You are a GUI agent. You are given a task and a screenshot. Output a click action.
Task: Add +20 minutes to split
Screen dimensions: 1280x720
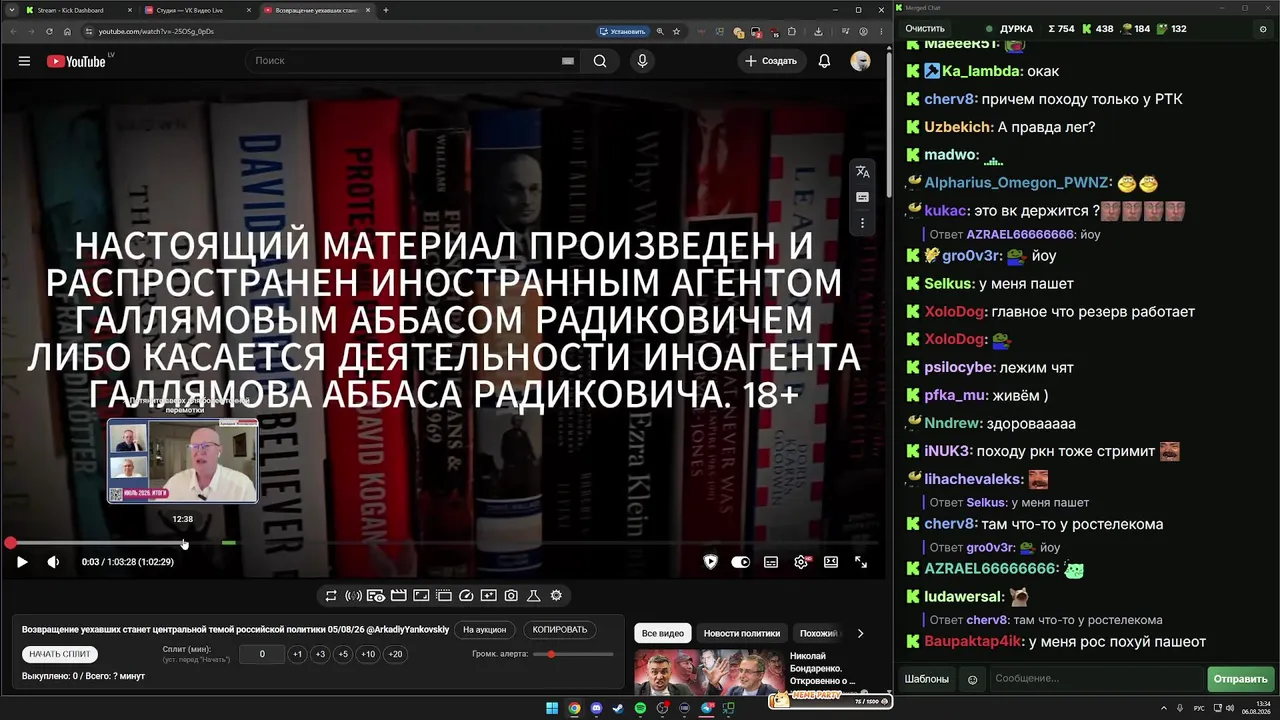(395, 654)
